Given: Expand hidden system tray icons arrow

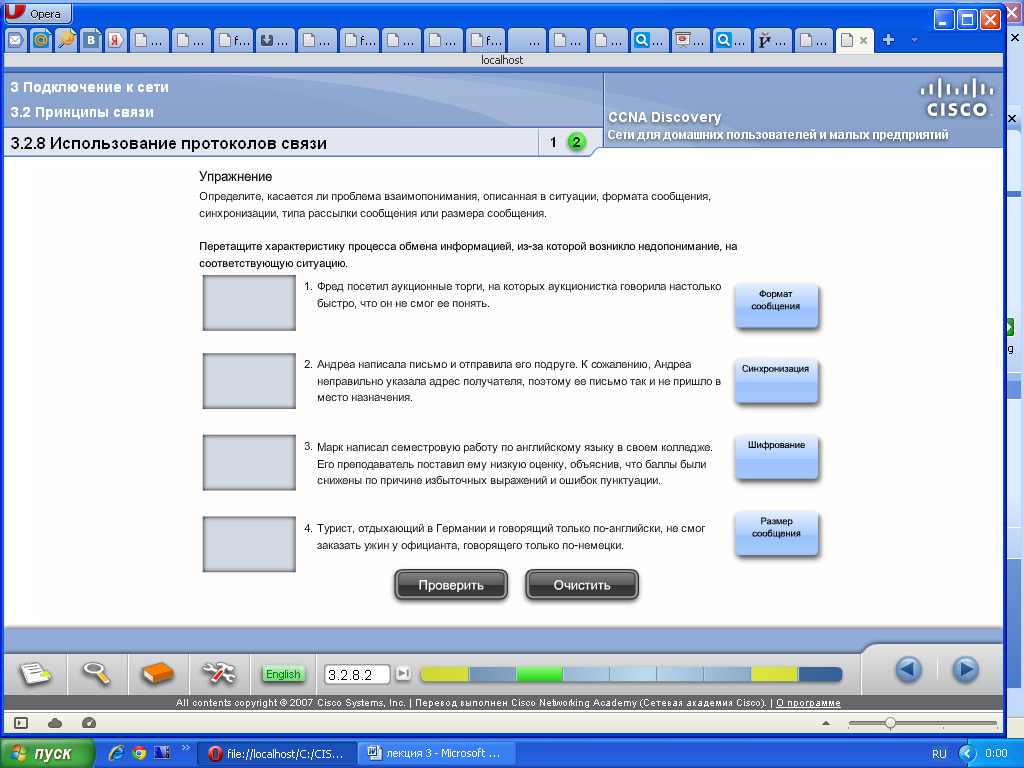Looking at the screenshot, I should pyautogui.click(x=967, y=754).
